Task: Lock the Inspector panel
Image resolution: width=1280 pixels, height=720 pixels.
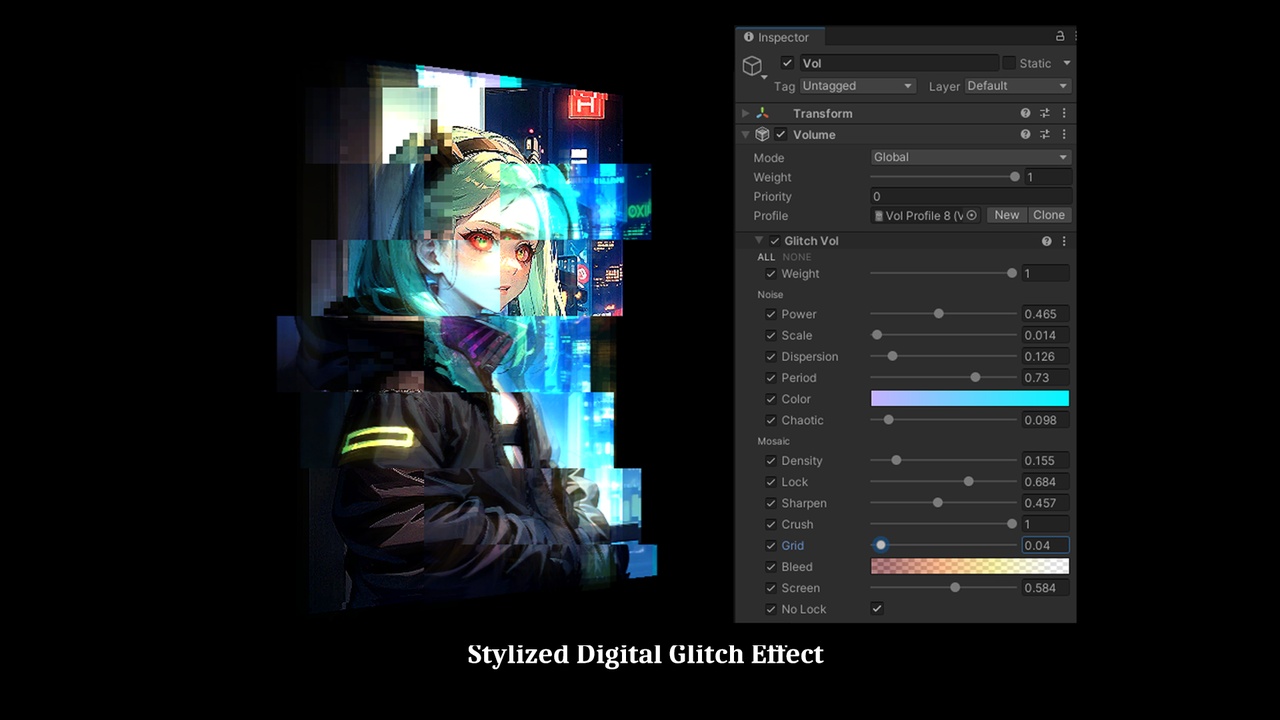Action: tap(1060, 36)
